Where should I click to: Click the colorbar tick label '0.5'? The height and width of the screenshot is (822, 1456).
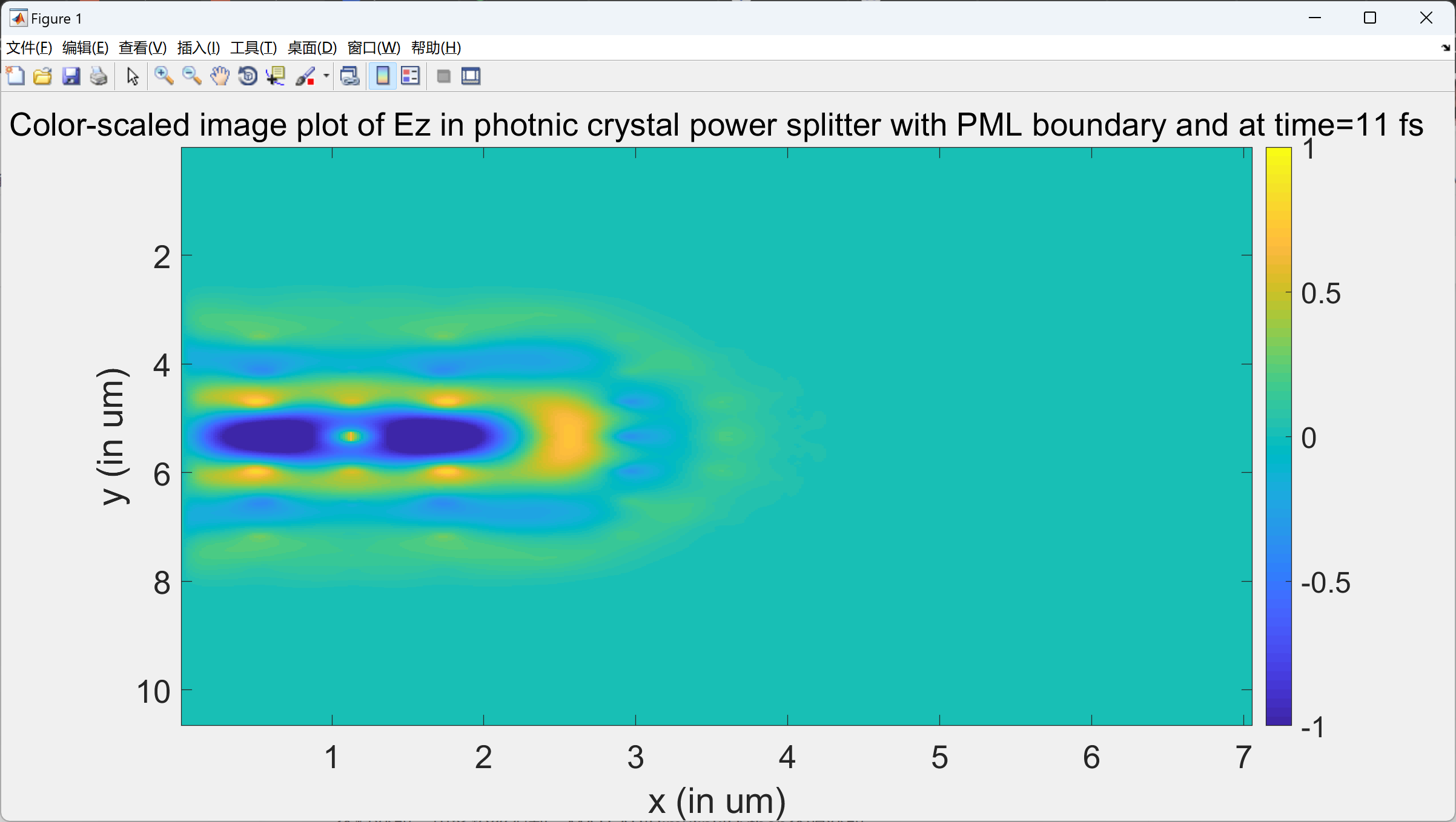[1321, 293]
